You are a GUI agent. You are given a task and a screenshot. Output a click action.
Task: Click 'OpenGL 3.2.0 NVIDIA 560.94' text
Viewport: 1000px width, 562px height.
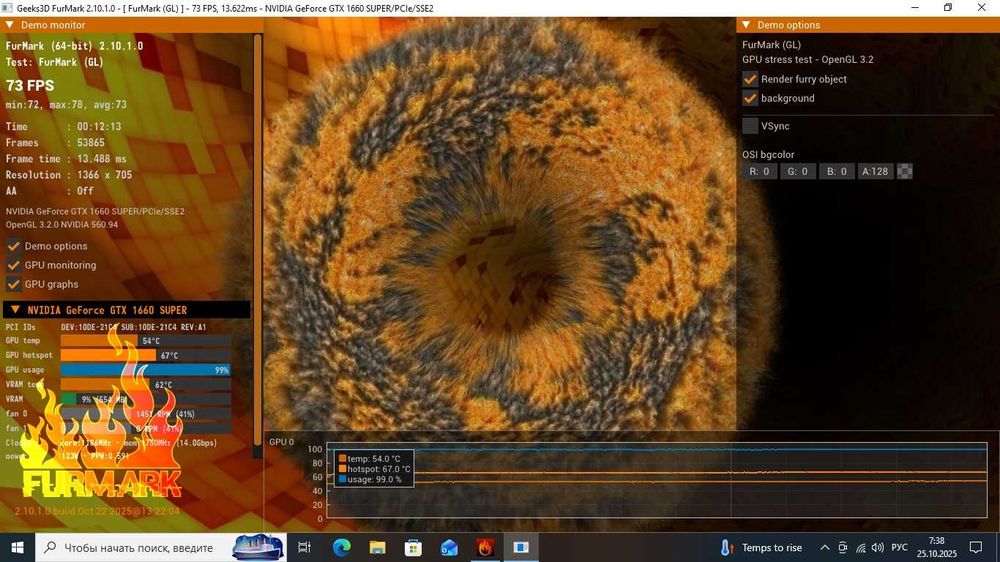click(x=62, y=225)
